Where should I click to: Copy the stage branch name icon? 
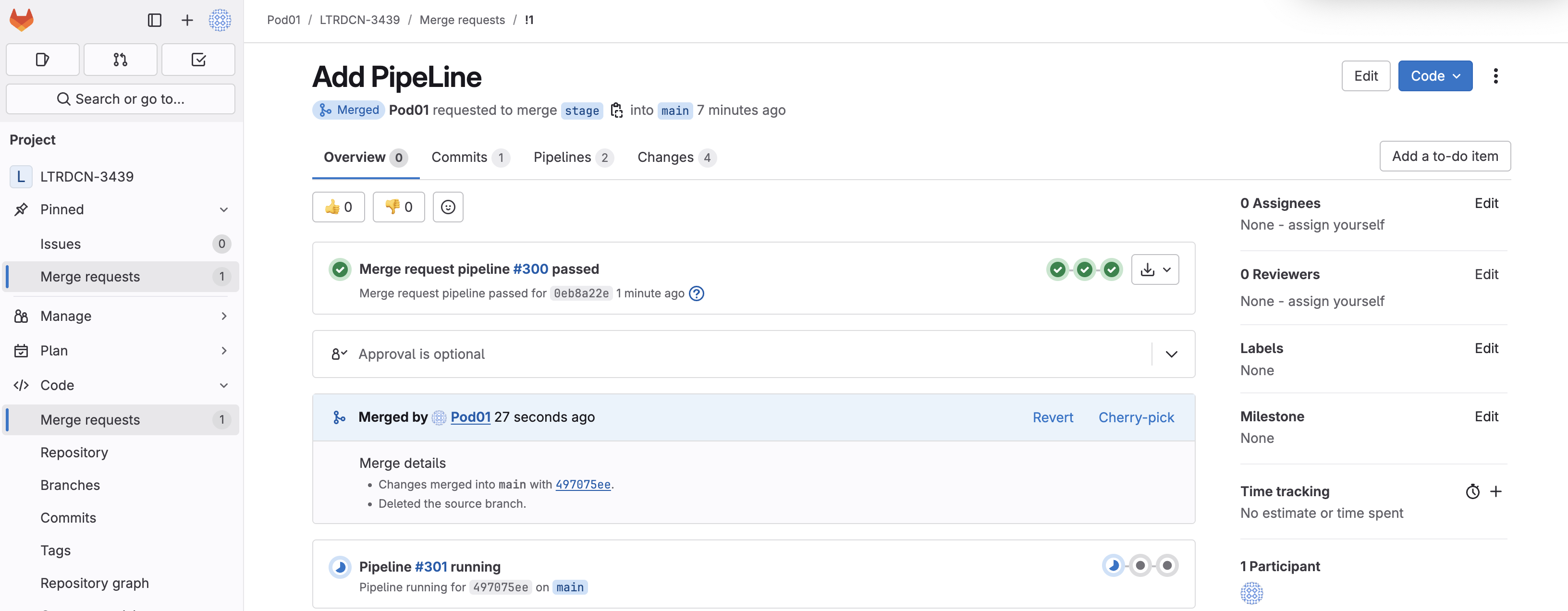617,110
